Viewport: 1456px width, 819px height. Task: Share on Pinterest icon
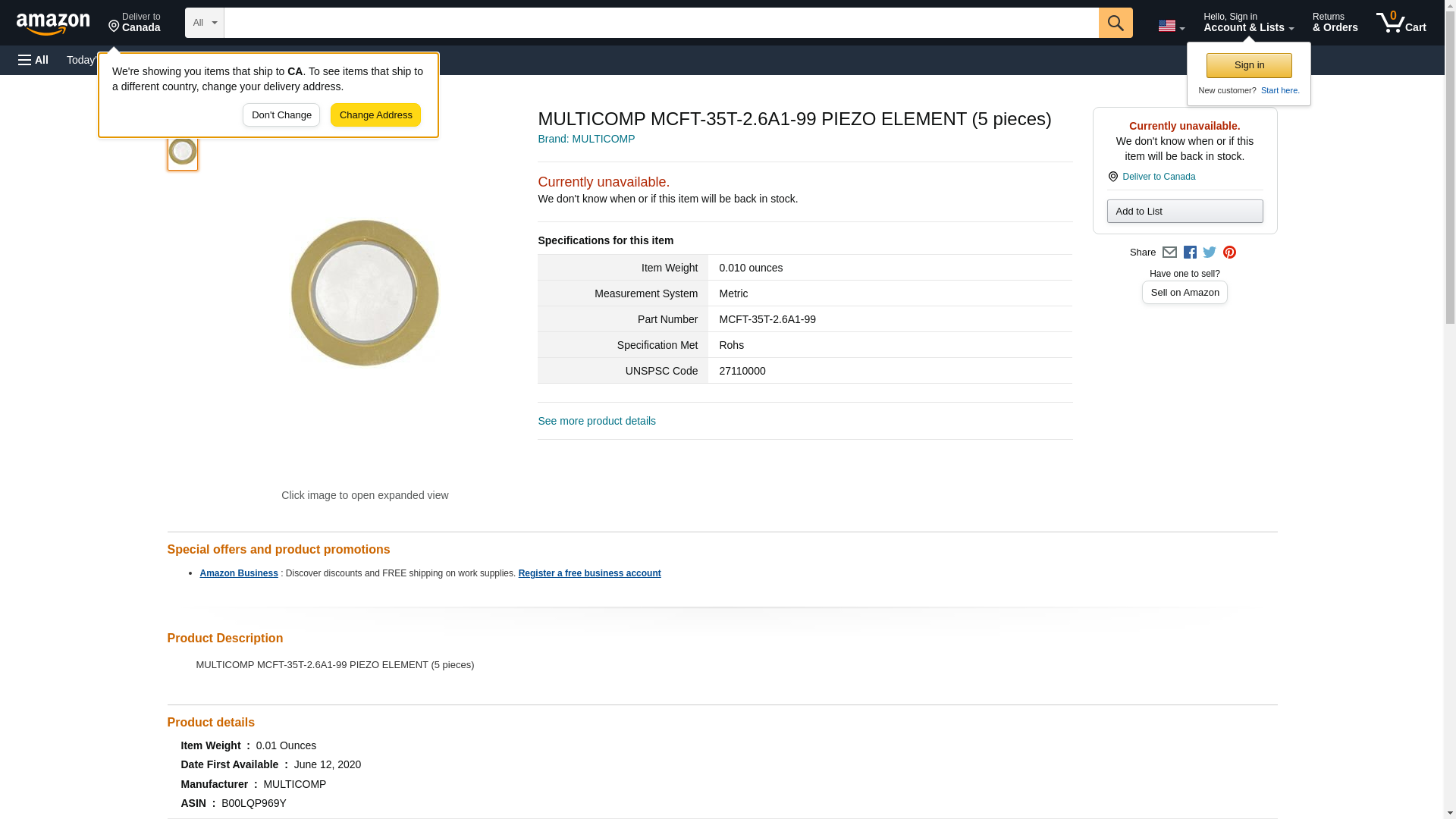pos(1229,253)
